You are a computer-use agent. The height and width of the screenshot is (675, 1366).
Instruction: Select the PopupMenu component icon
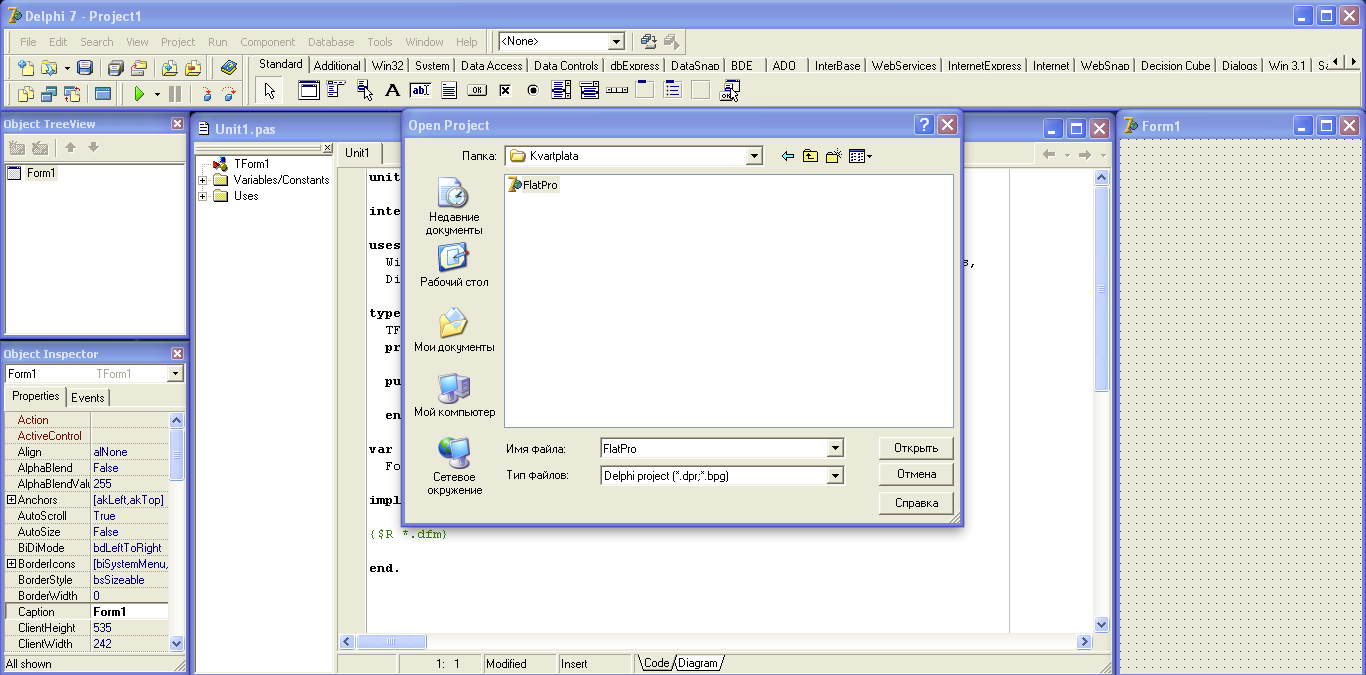[x=365, y=91]
